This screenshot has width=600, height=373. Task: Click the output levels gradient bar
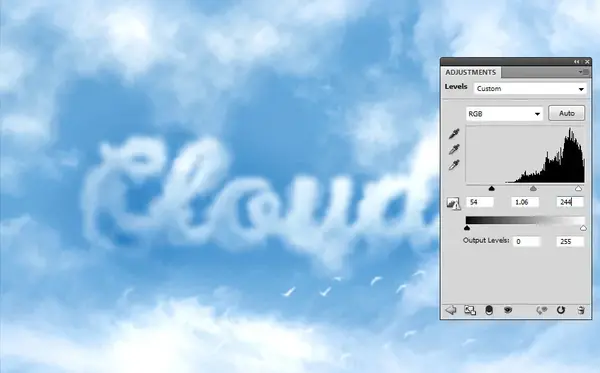(525, 220)
